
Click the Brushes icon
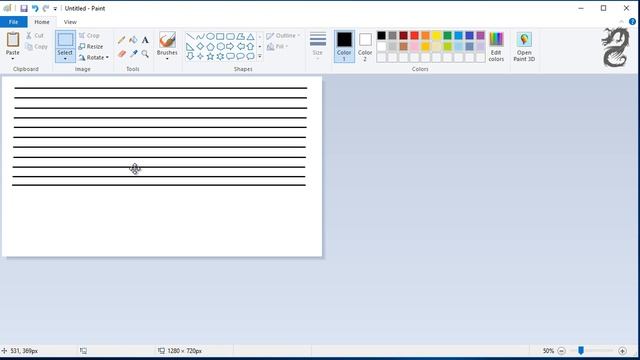[x=167, y=40]
